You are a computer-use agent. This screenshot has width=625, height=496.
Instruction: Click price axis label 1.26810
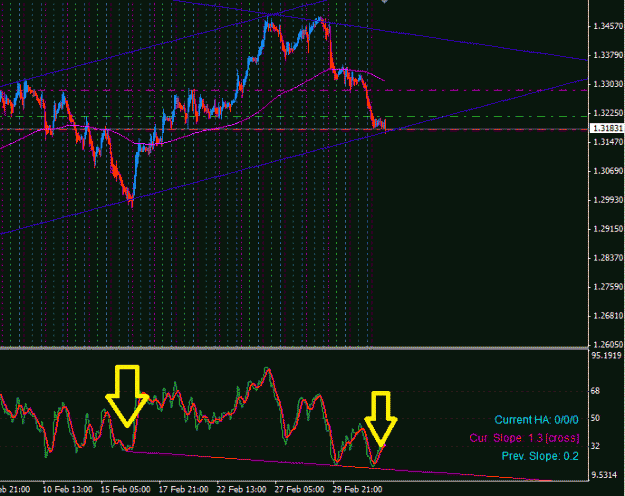point(608,316)
